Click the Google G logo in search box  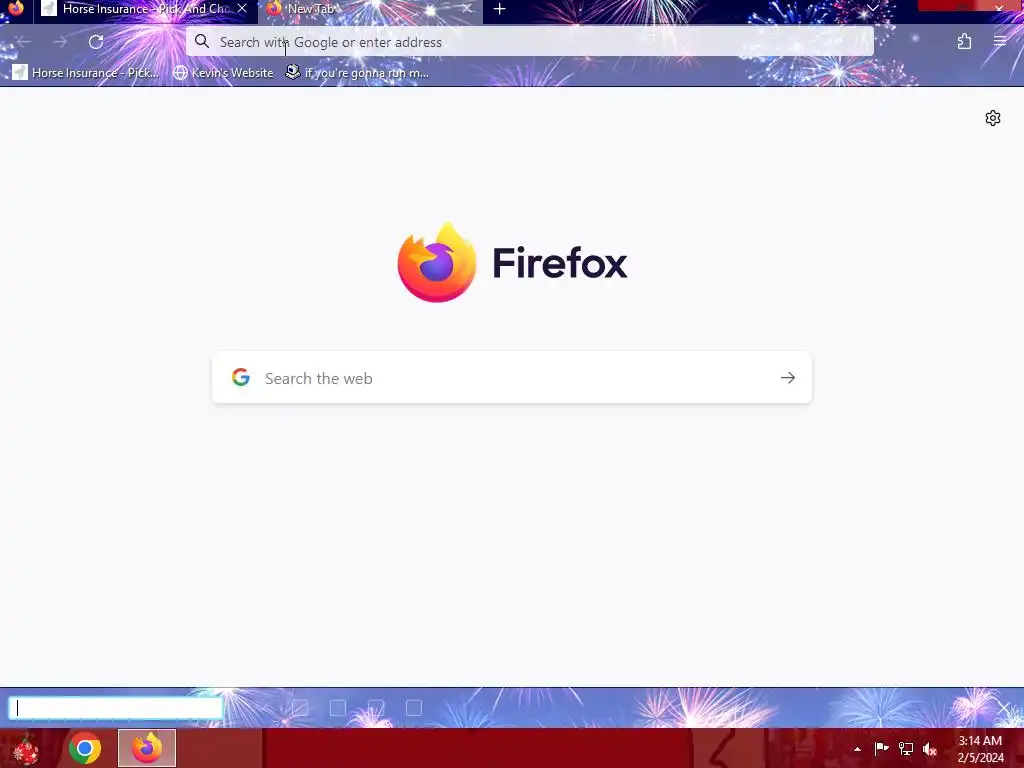tap(241, 377)
